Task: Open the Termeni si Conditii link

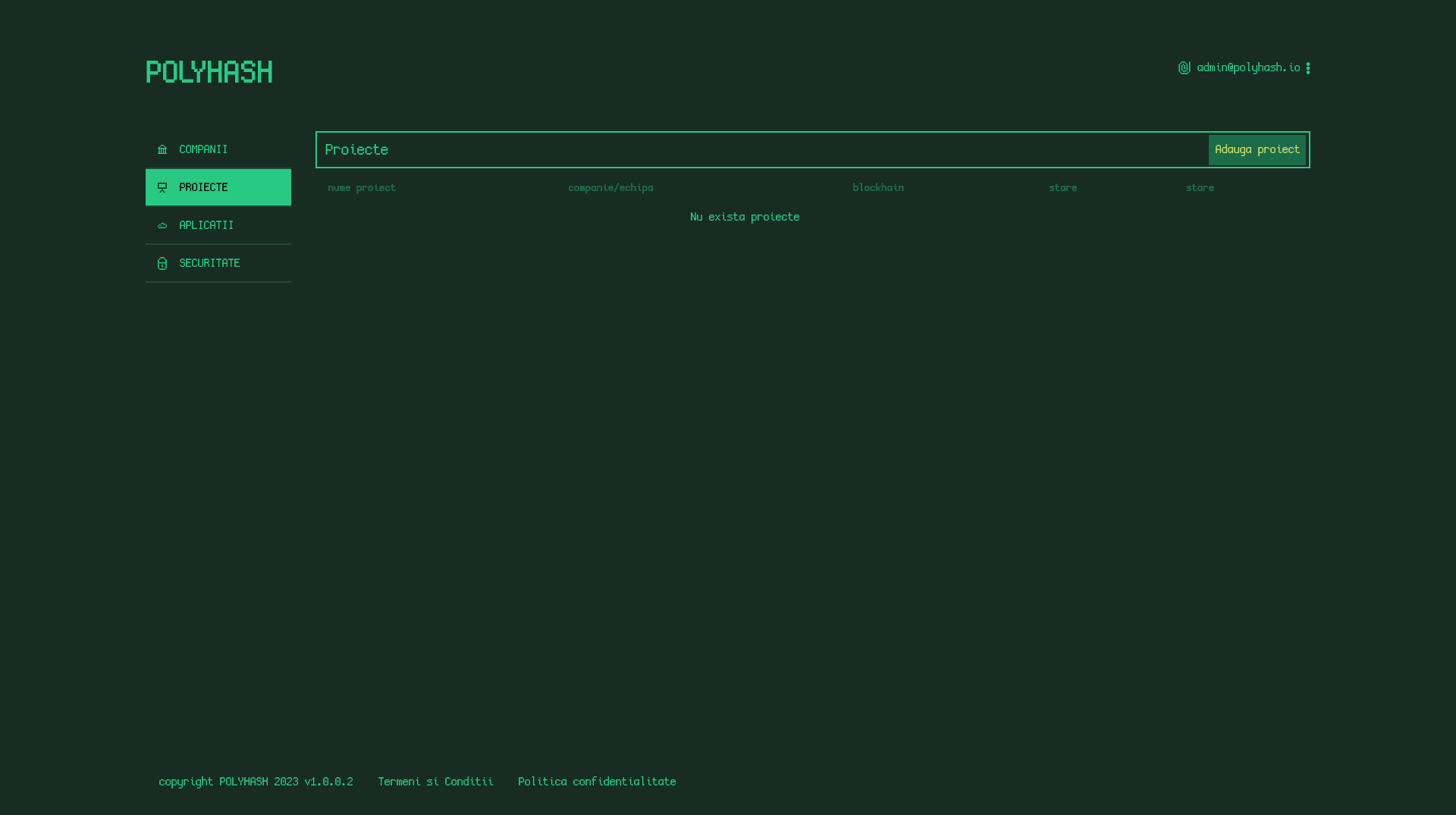Action: tap(435, 781)
